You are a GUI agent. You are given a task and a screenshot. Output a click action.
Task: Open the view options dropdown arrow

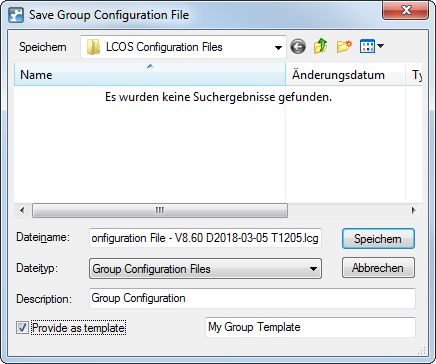point(380,46)
